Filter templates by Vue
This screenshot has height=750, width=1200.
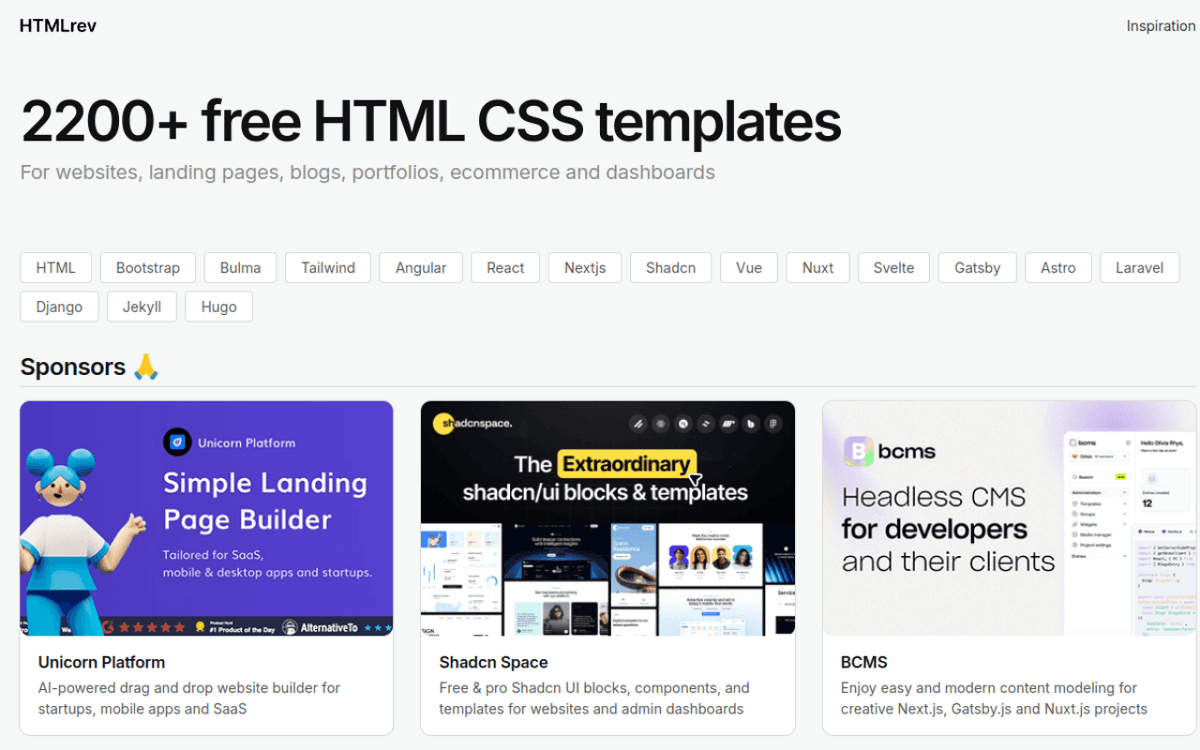pyautogui.click(x=749, y=268)
